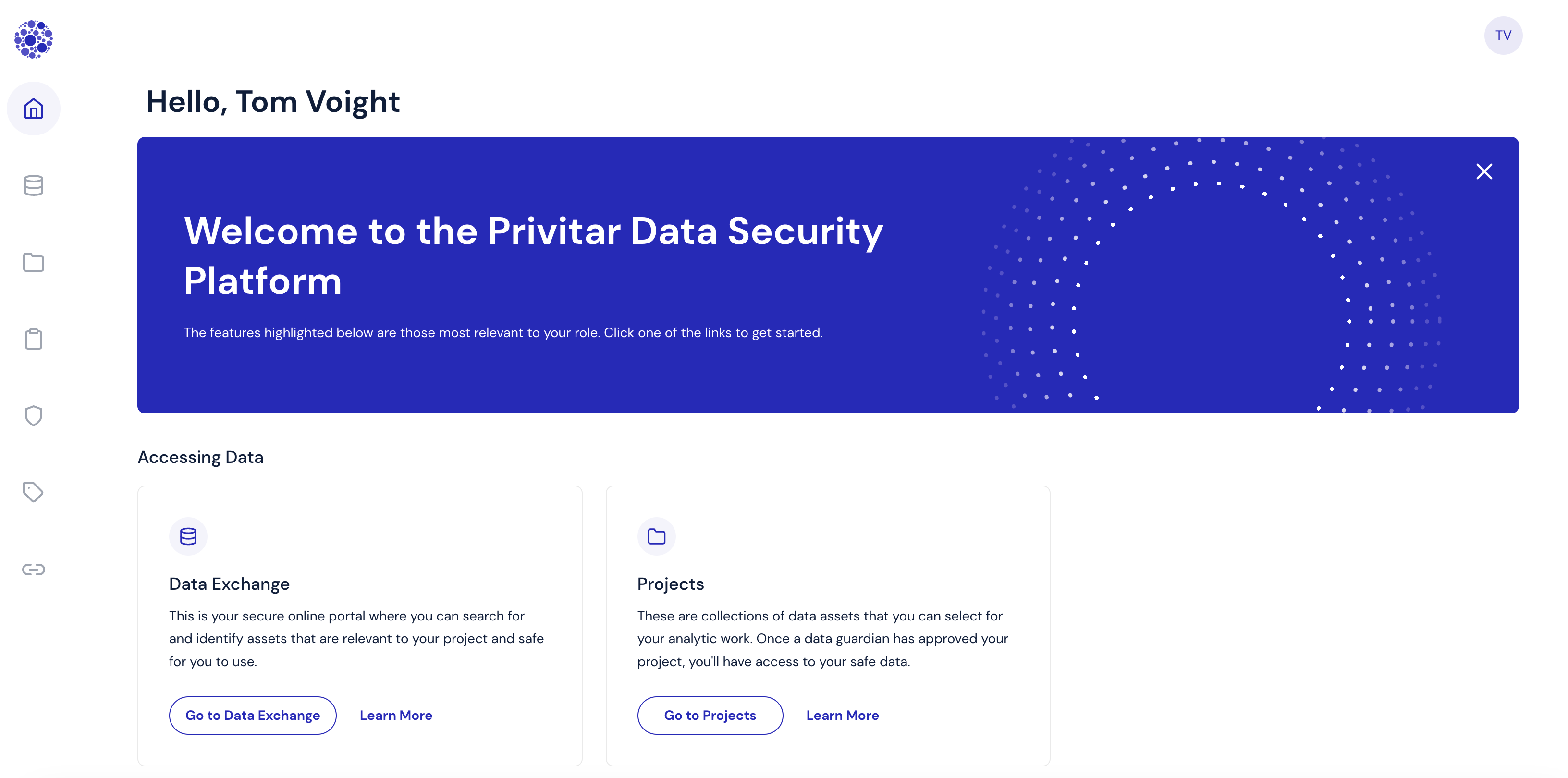Click the Data Exchange card title
This screenshot has width=1568, height=778.
229,584
